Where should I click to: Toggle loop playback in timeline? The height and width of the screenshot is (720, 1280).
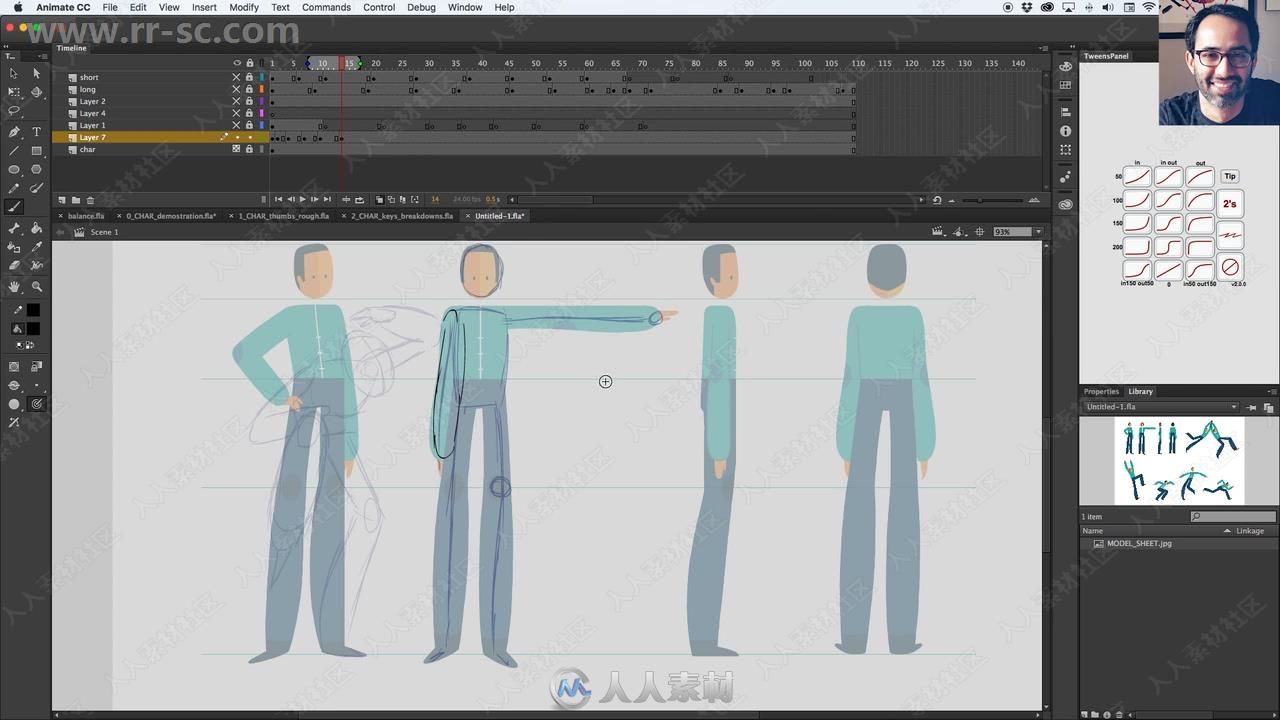pos(359,200)
